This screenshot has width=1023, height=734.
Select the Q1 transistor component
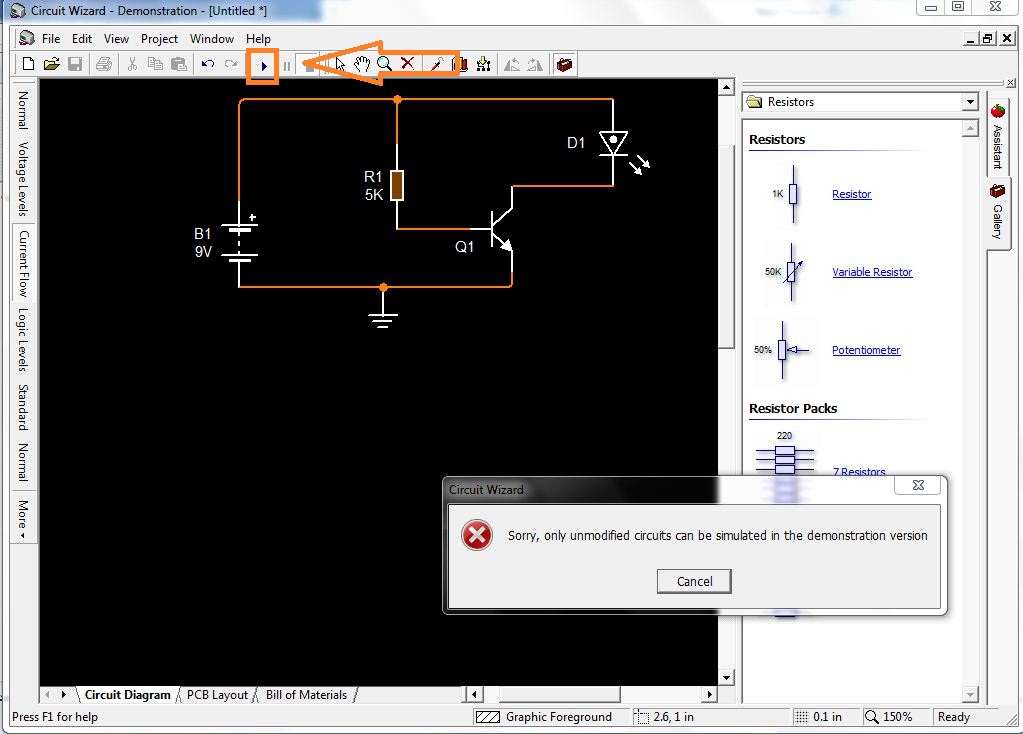(500, 228)
